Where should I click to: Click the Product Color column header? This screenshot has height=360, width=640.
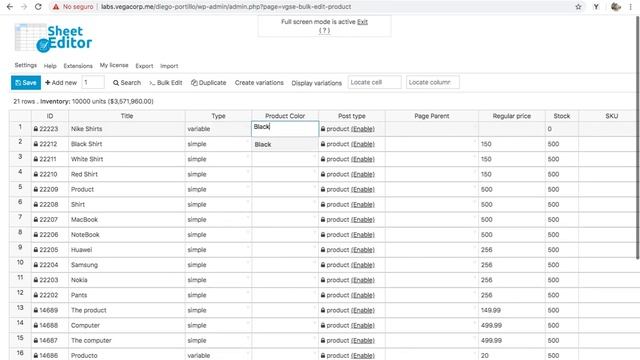click(285, 116)
